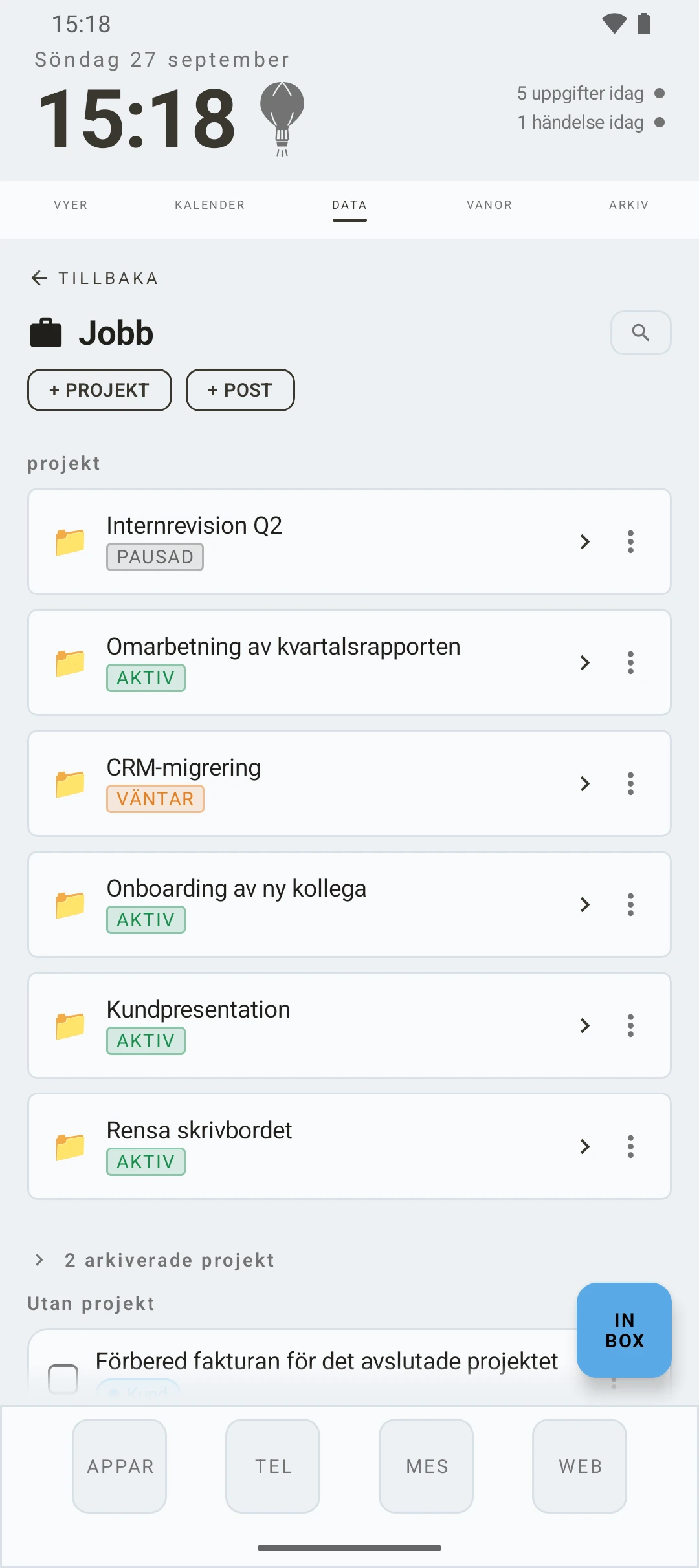Select the DATA tab
This screenshot has width=699, height=1568.
point(349,205)
